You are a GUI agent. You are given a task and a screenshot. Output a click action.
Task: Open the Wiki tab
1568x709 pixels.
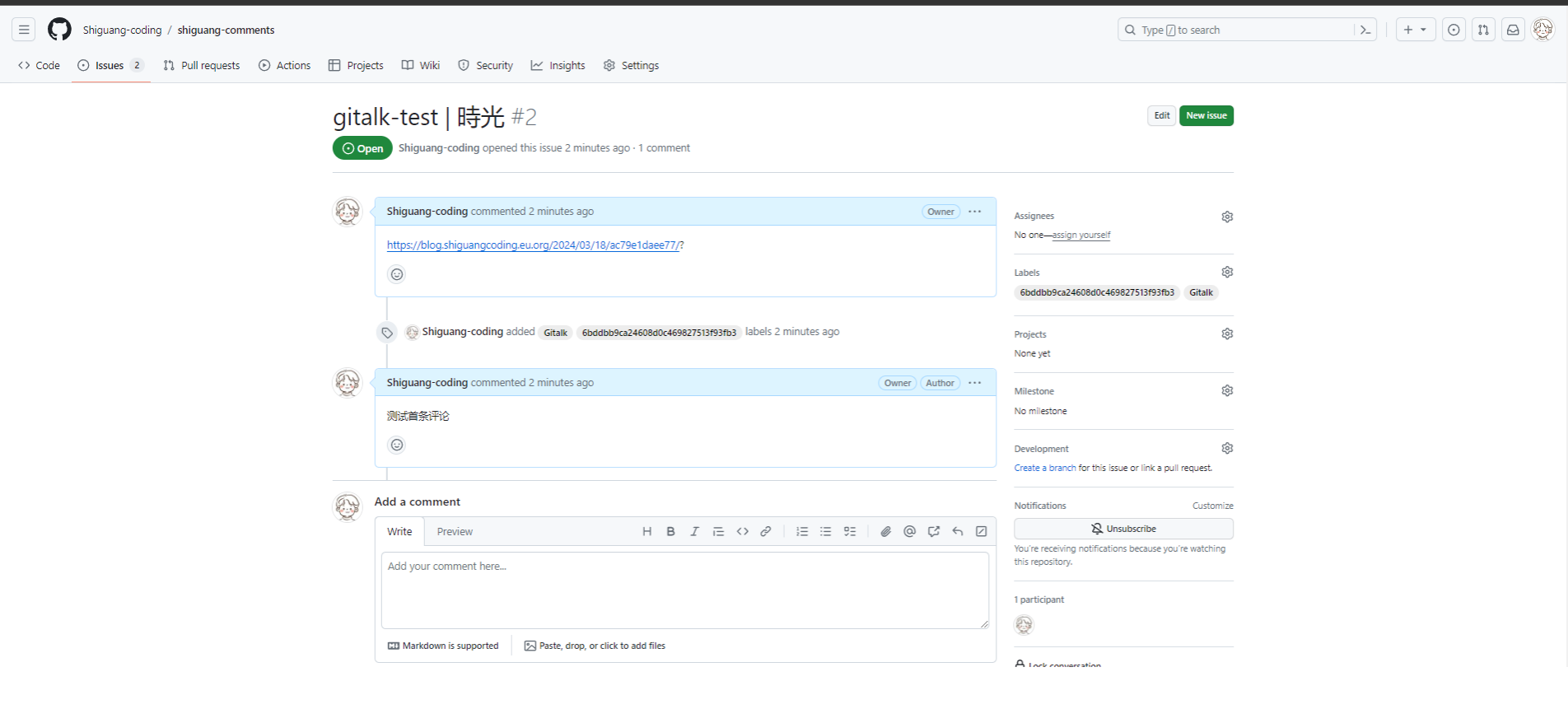click(x=421, y=66)
